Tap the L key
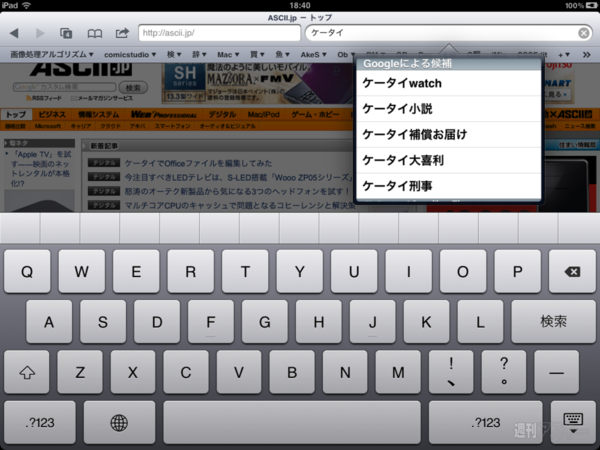Viewport: 600px width, 450px height. pos(480,321)
